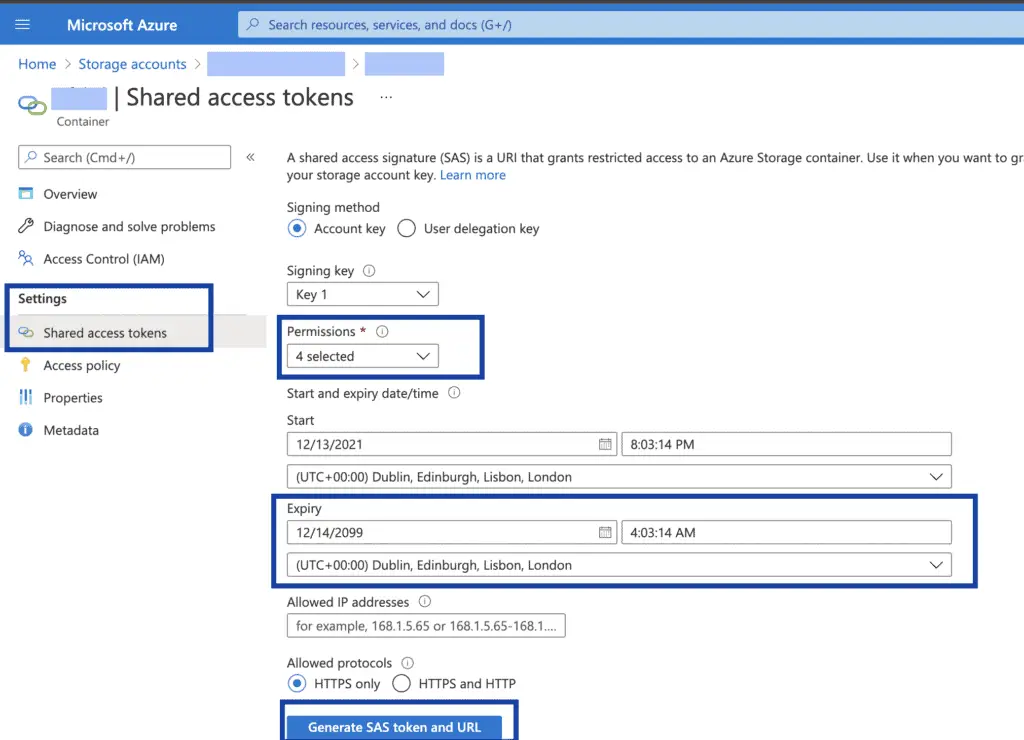Go to Home breadcrumb
The height and width of the screenshot is (740, 1024).
pyautogui.click(x=37, y=64)
